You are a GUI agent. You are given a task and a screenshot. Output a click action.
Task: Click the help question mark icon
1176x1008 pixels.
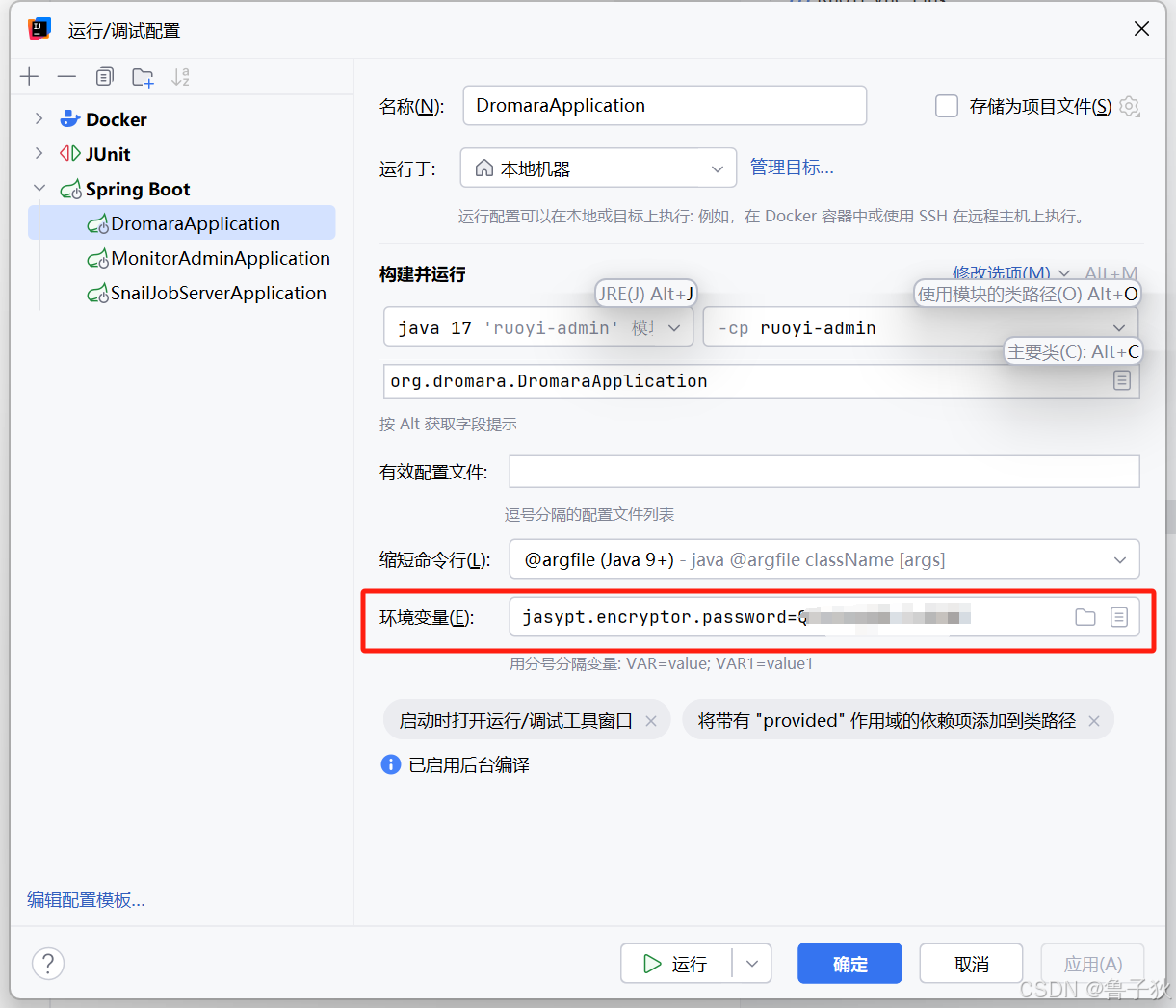click(x=48, y=963)
